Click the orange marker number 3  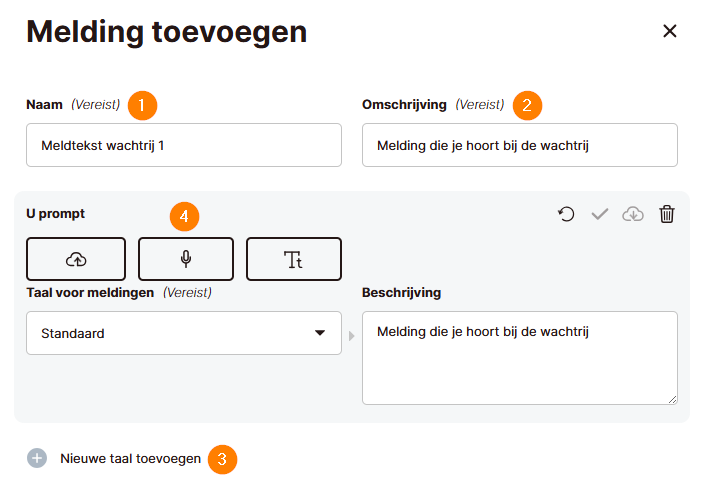tap(223, 459)
